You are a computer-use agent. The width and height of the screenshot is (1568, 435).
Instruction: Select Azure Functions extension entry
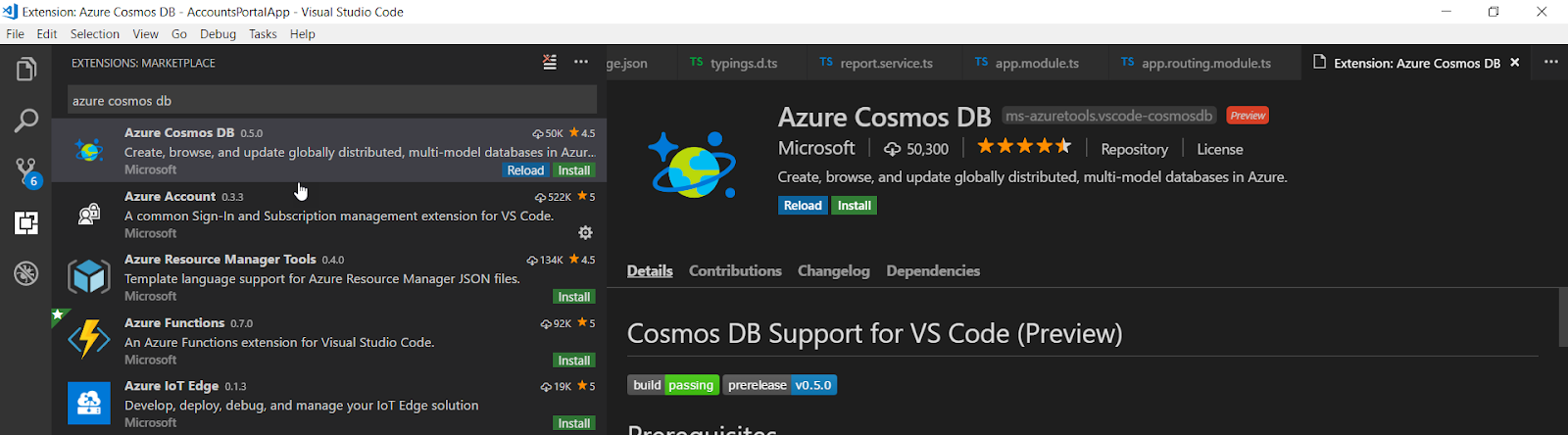329,340
